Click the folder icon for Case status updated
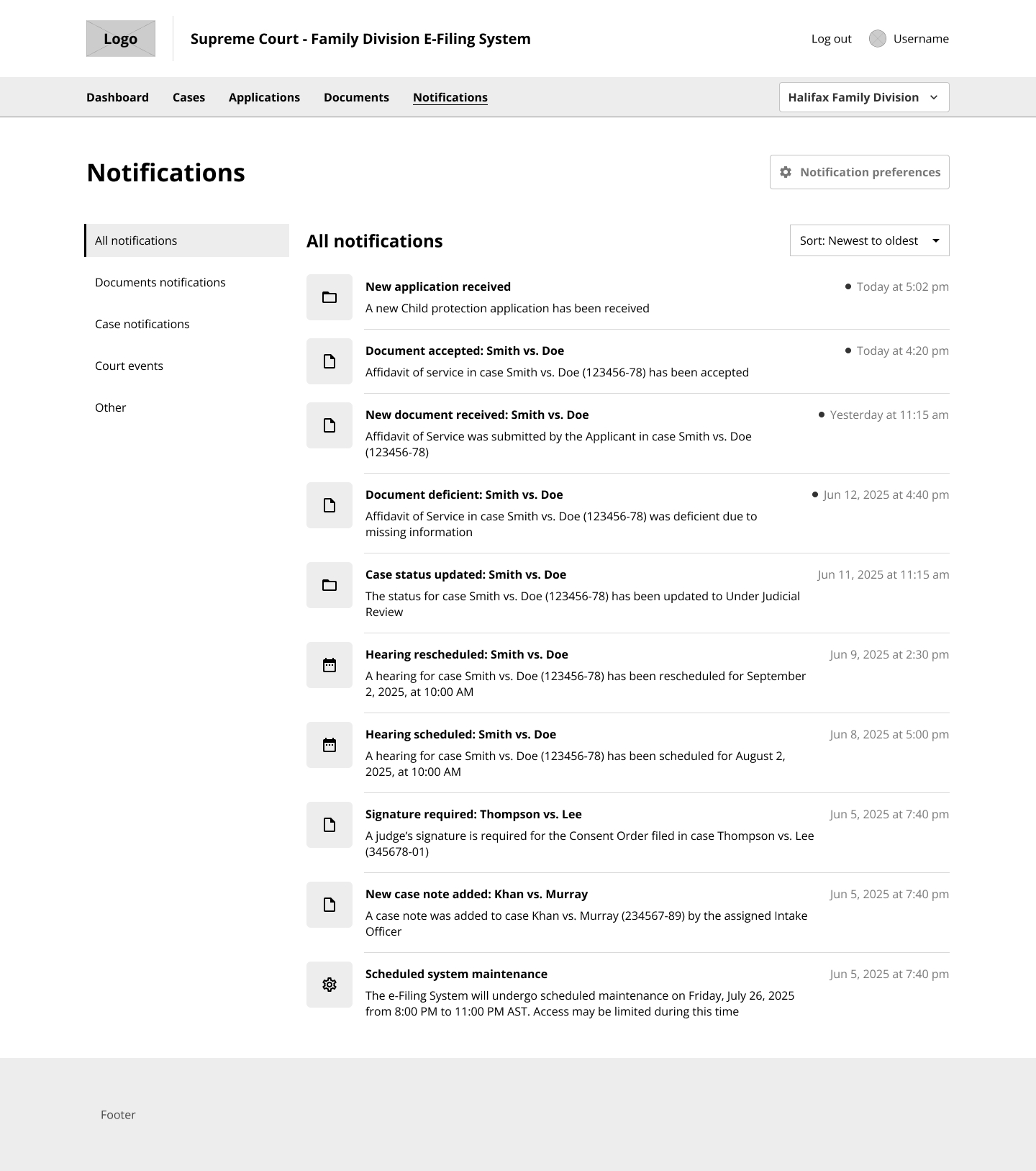The image size is (1036, 1171). (x=330, y=585)
